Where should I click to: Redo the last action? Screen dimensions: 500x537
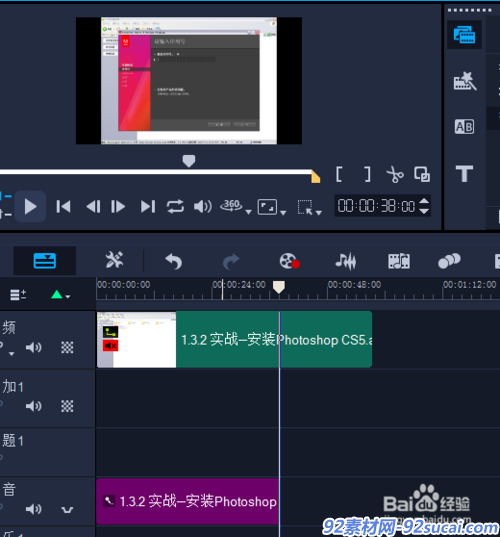click(x=231, y=262)
